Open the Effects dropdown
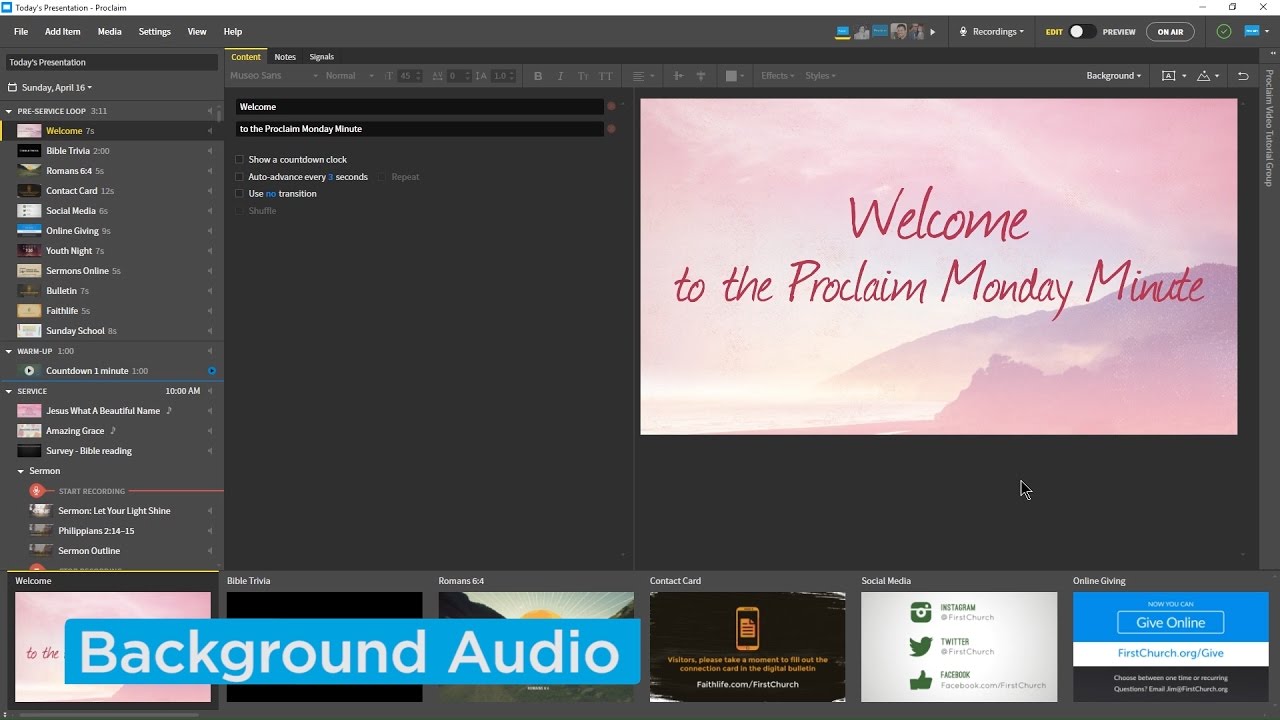This screenshot has width=1280, height=720. click(777, 76)
